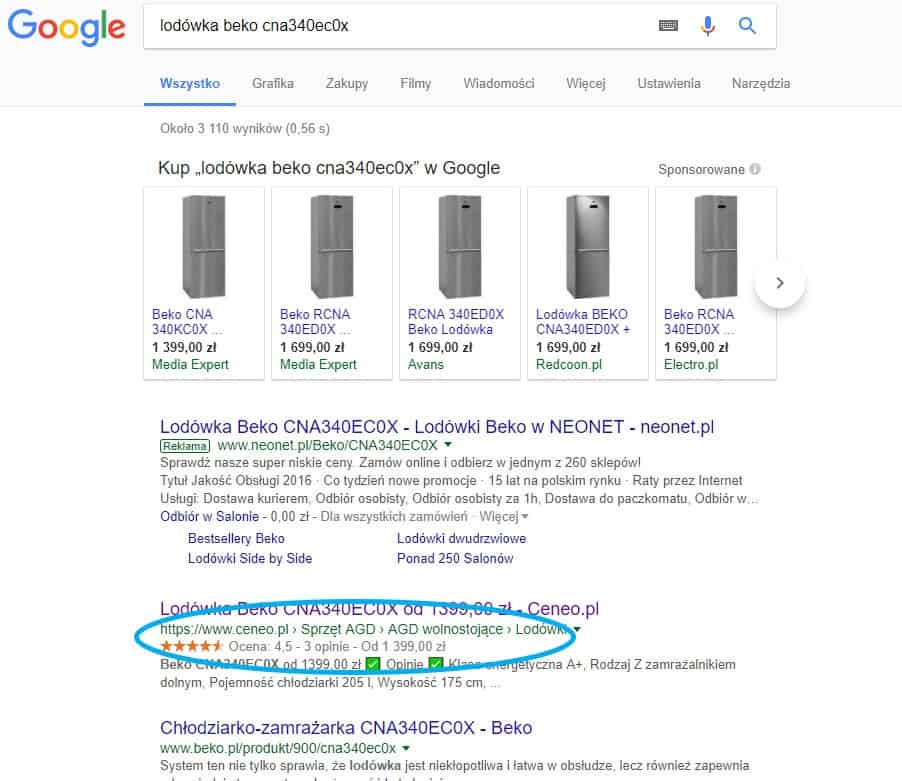Image resolution: width=902 pixels, height=781 pixels.
Task: Click the Avans store name
Action: [426, 365]
